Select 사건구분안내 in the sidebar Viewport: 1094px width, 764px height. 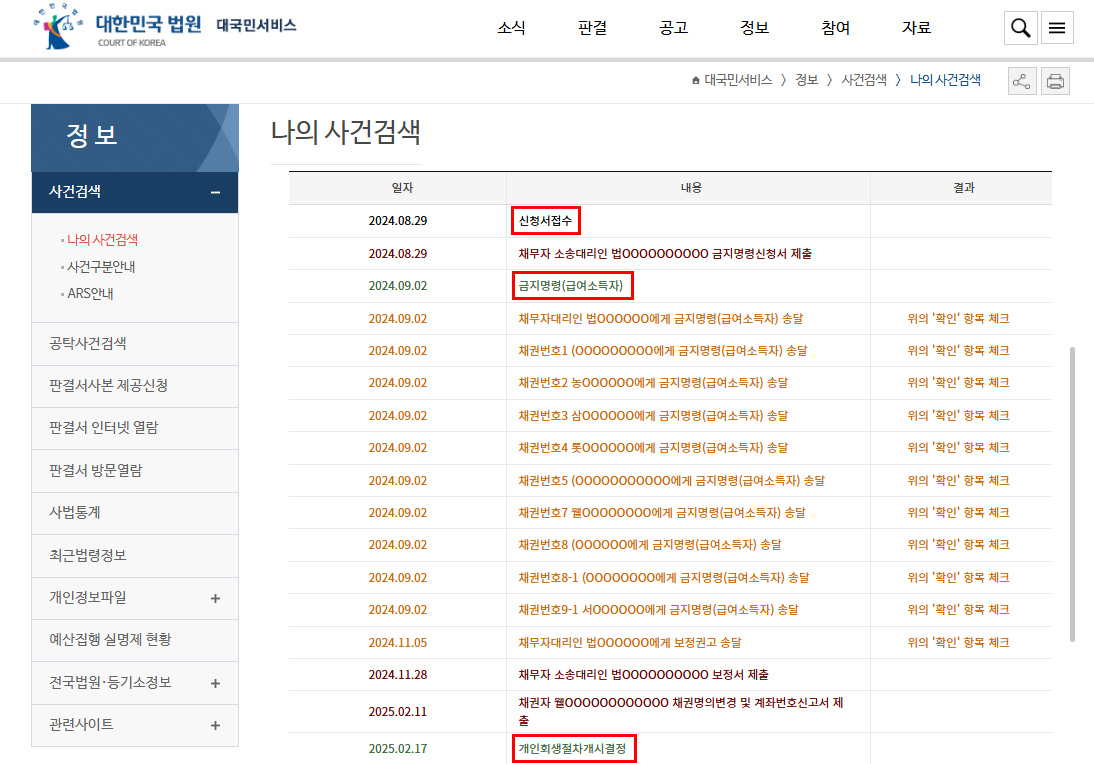[101, 267]
